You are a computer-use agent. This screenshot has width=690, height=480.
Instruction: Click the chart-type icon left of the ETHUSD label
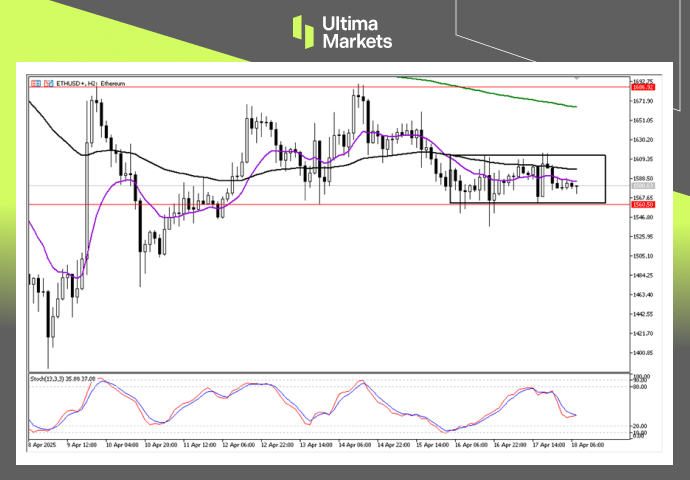click(x=47, y=84)
